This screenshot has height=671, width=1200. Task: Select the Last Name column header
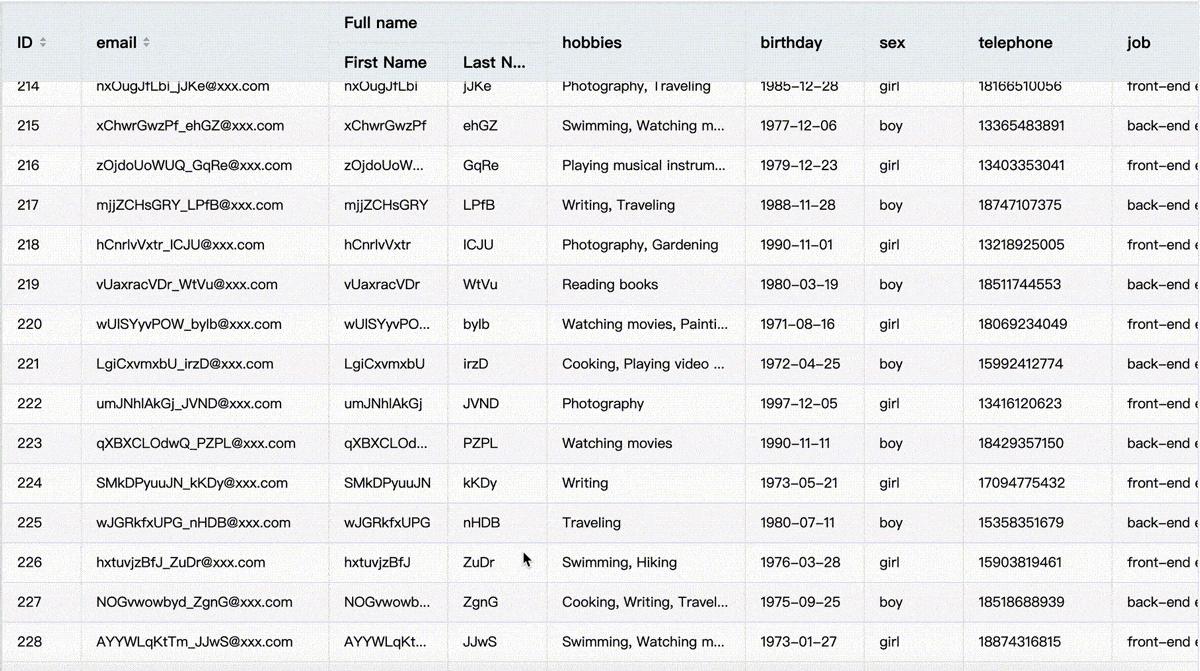click(x=494, y=62)
